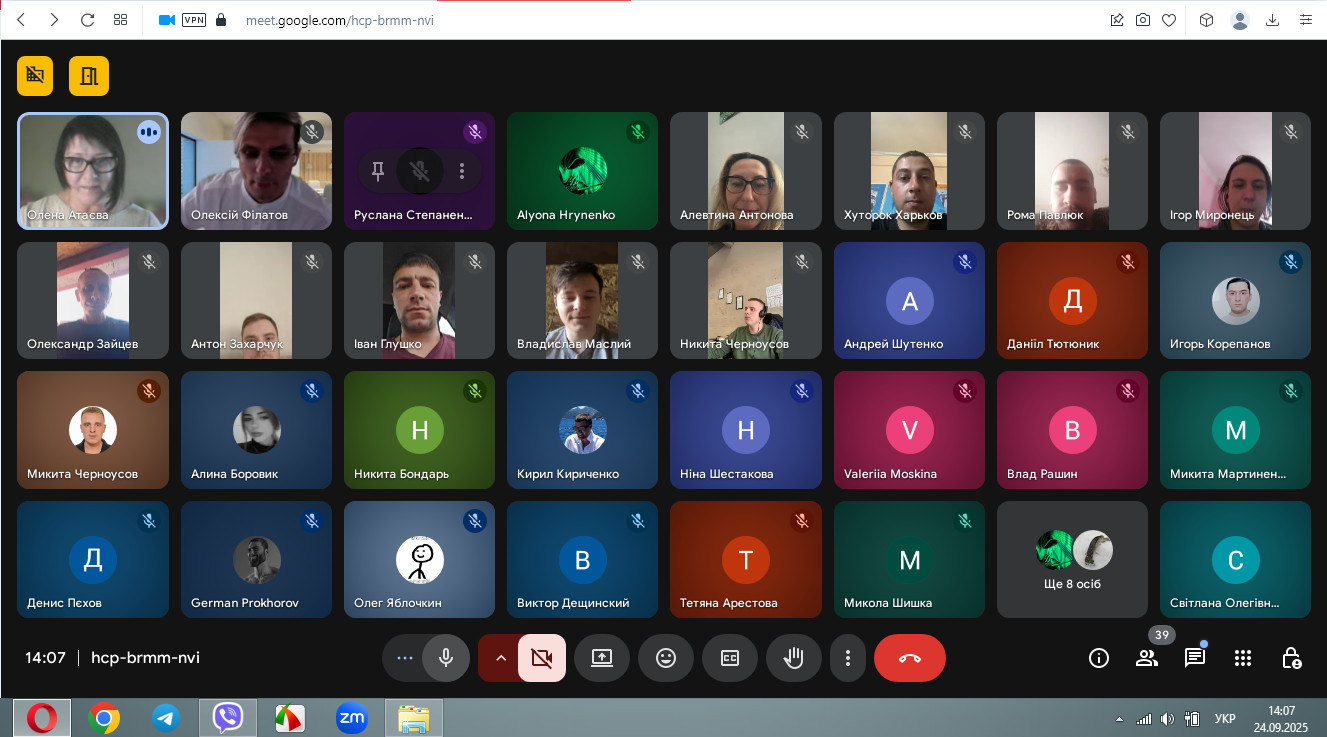
Task: Pin the Руслана Степаненко tile
Action: [x=378, y=172]
